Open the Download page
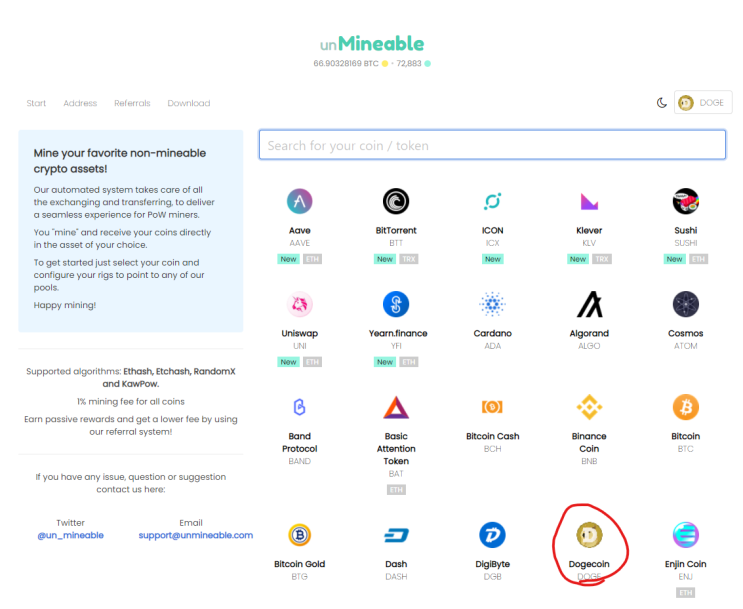 click(x=189, y=104)
